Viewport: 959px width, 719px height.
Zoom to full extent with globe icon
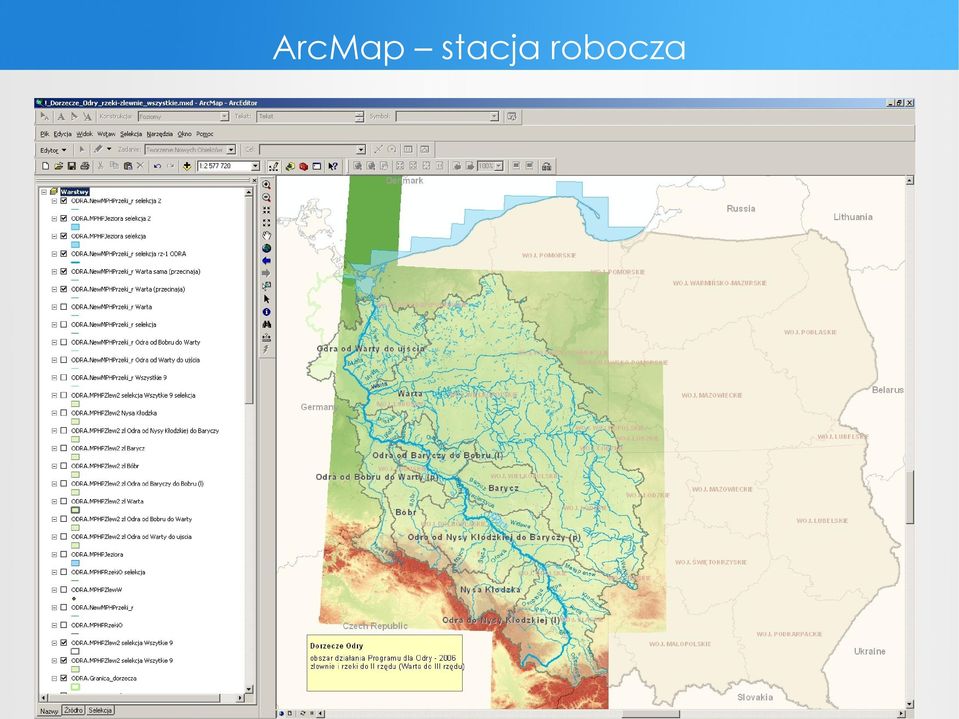point(267,248)
